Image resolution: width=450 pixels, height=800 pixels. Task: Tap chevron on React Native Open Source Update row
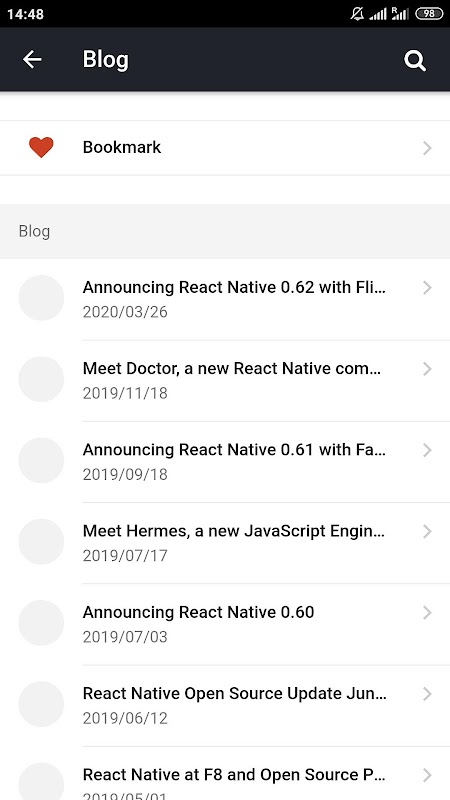428,694
